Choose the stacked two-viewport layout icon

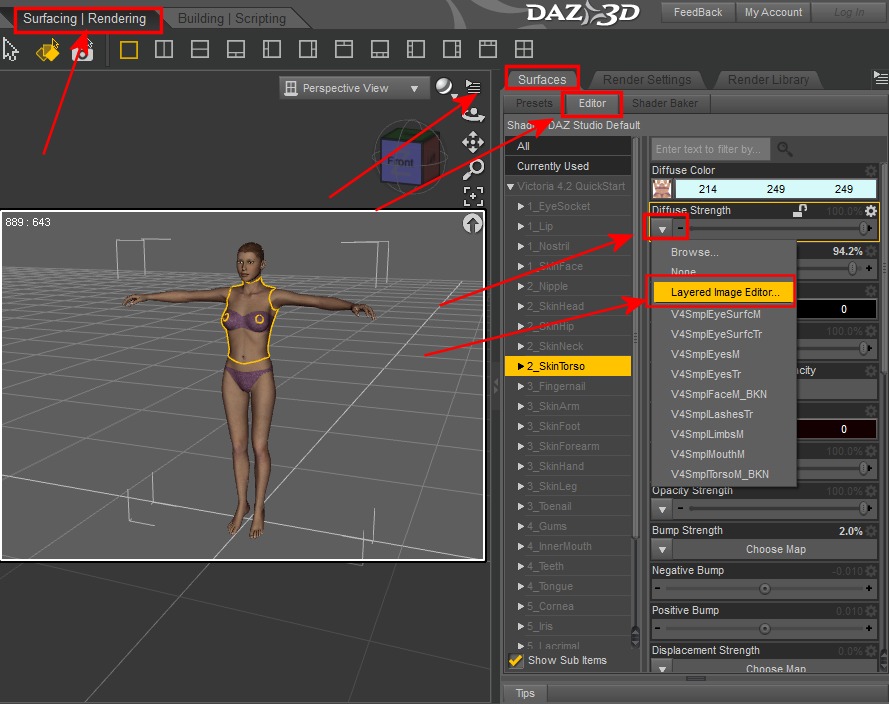200,50
